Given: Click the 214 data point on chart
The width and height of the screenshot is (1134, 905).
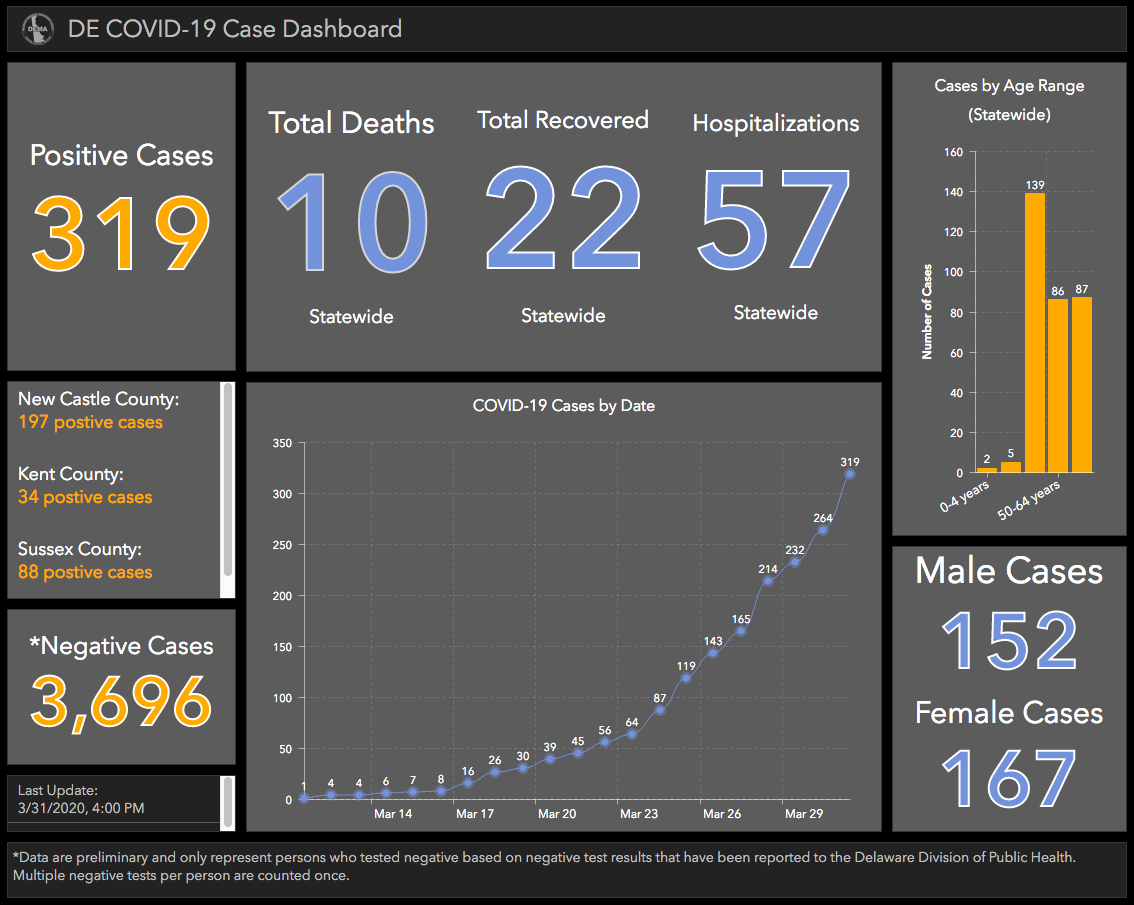Looking at the screenshot, I should point(768,582).
